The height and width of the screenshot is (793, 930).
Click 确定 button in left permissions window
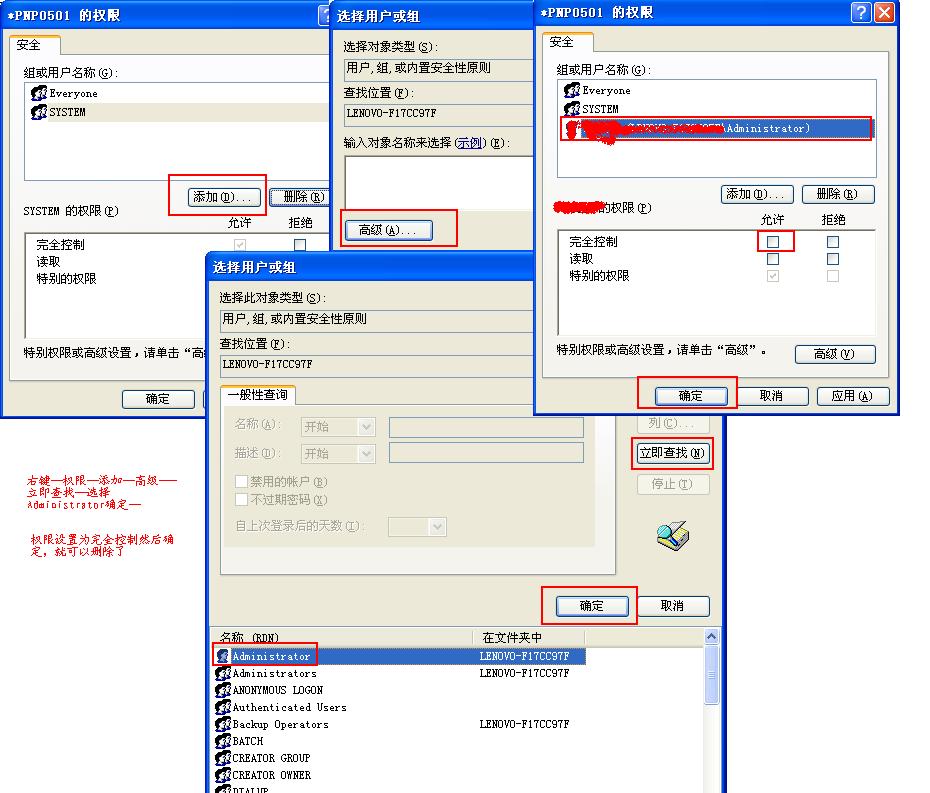pyautogui.click(x=158, y=399)
